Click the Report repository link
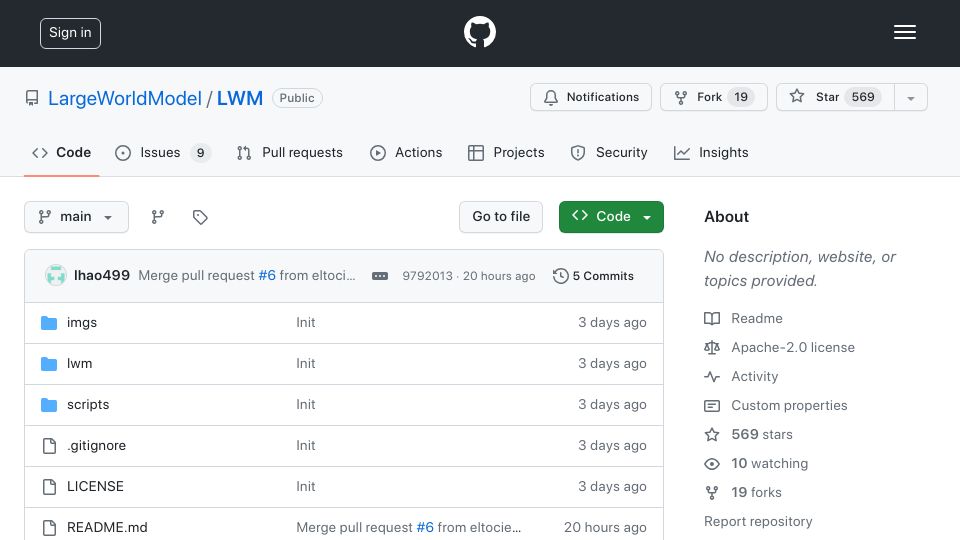 758,522
